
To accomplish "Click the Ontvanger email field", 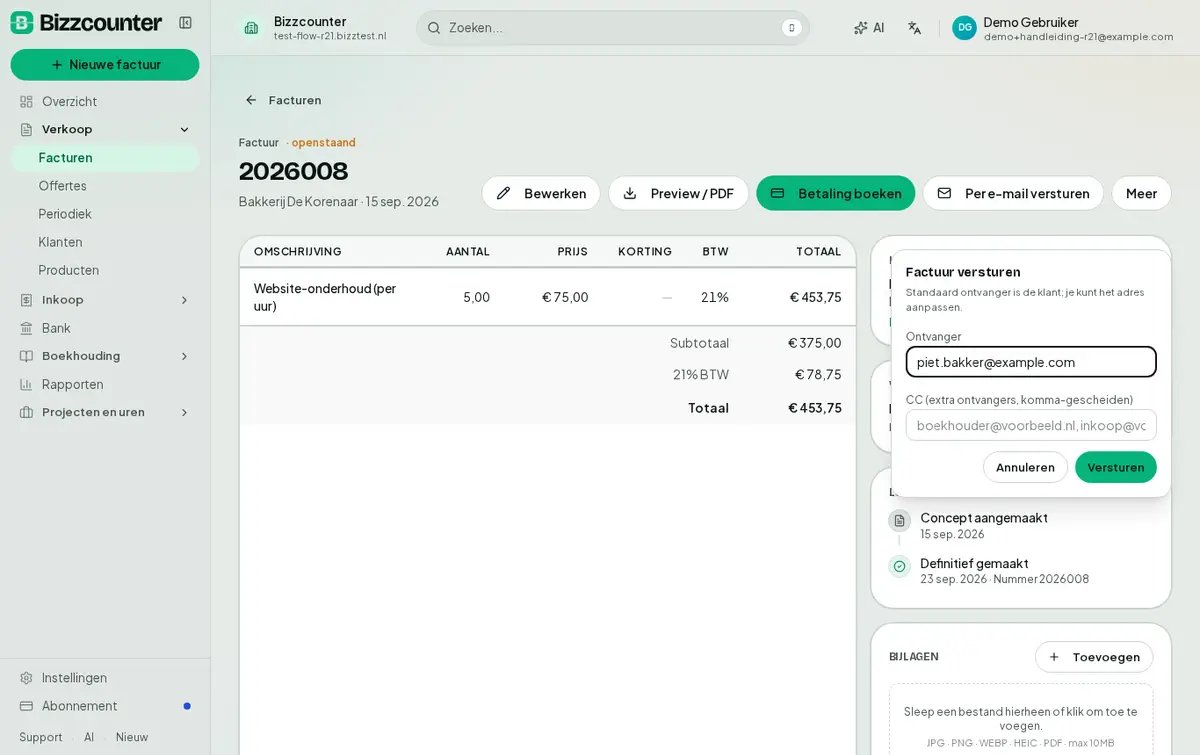I will [x=1031, y=362].
